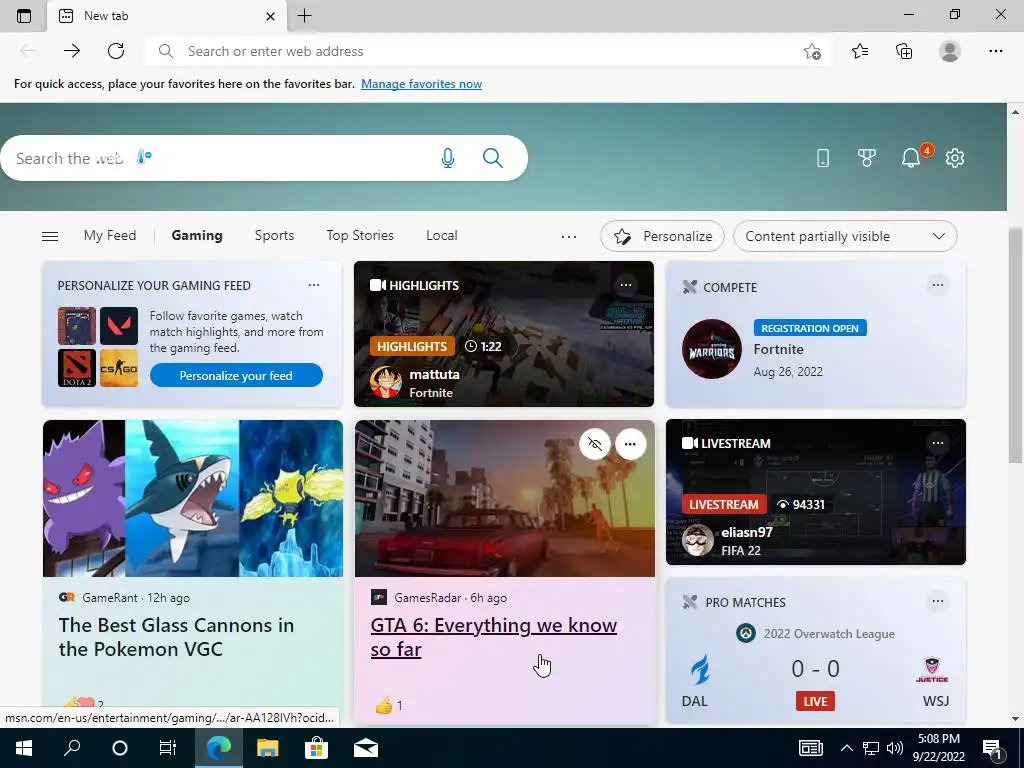Open options on GTA 6 article card

(630, 444)
